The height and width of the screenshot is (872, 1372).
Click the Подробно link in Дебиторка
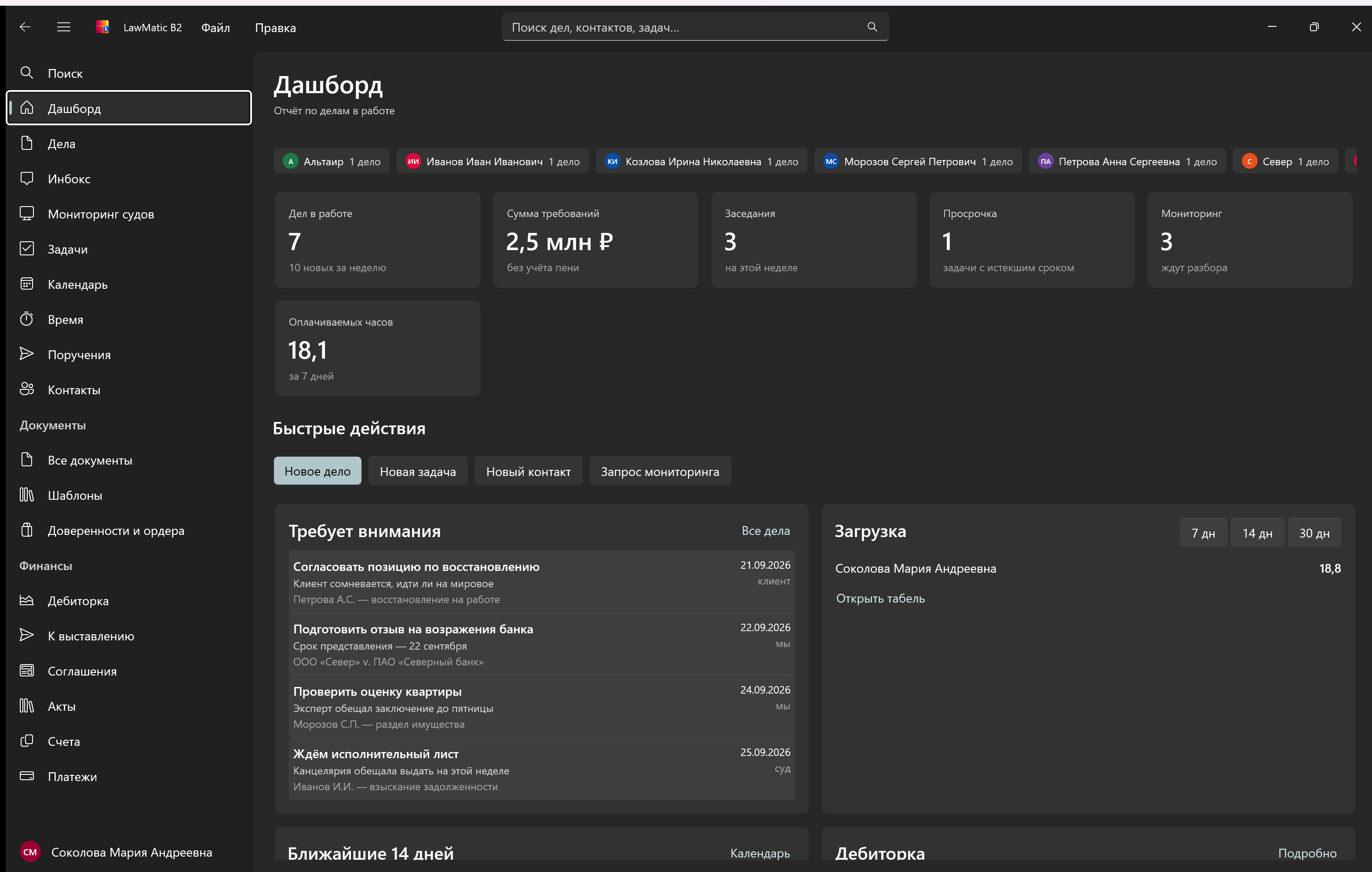click(1307, 853)
